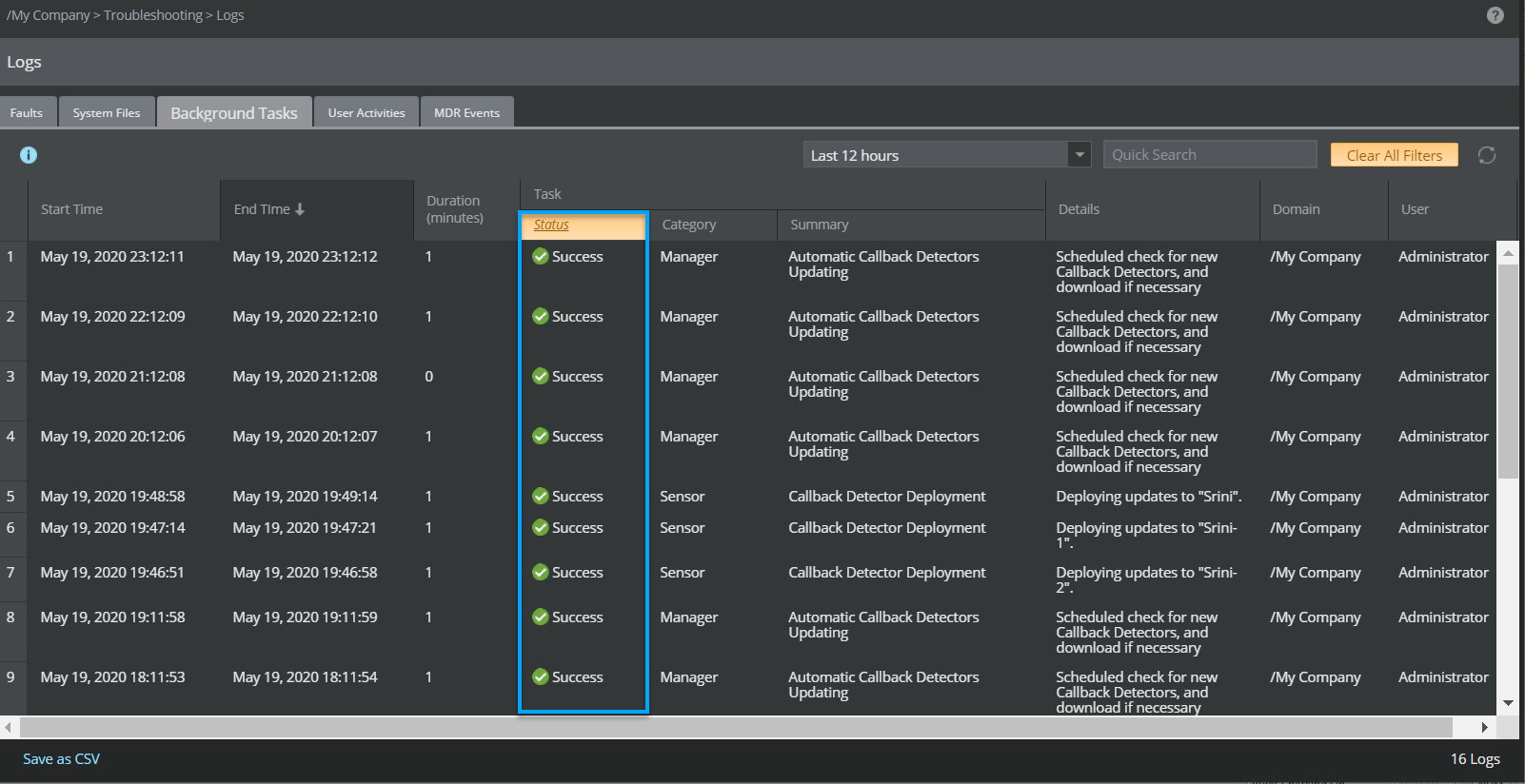Click green success checkmark in row 5
Image resolution: width=1525 pixels, height=784 pixels.
541,496
